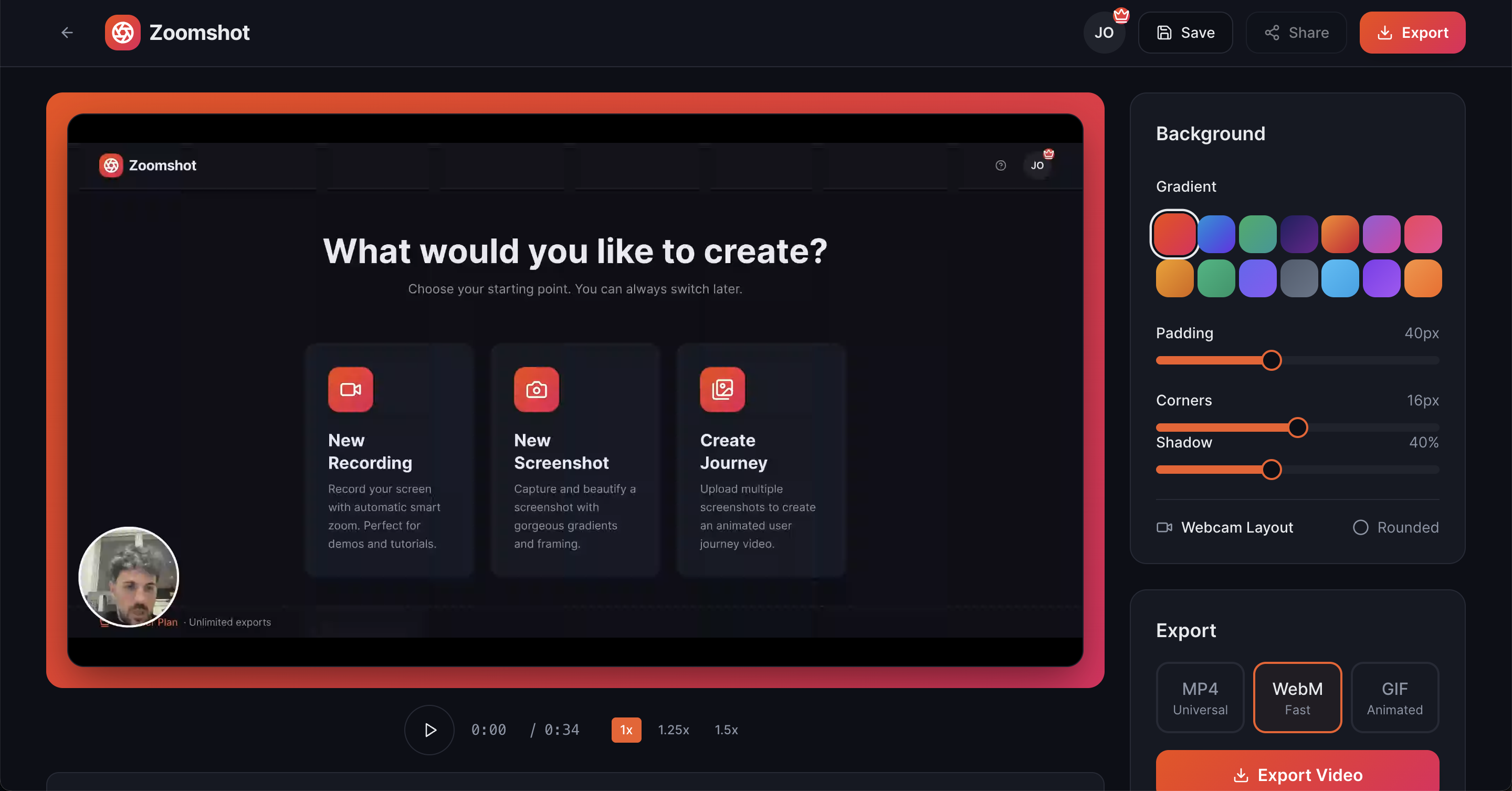The height and width of the screenshot is (791, 1512).
Task: Set playback speed to 1.5x
Action: (x=726, y=730)
